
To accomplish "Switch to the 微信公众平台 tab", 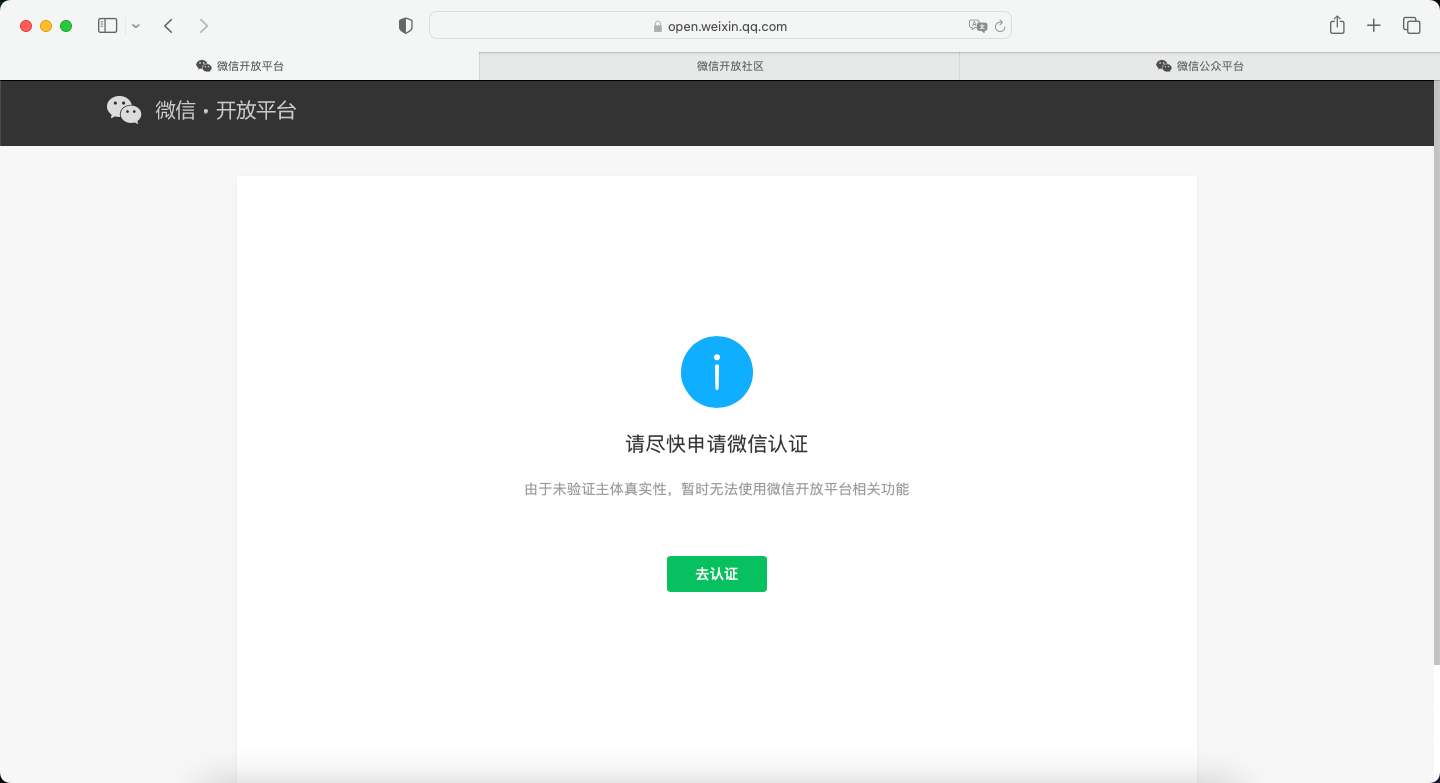I will (1200, 66).
